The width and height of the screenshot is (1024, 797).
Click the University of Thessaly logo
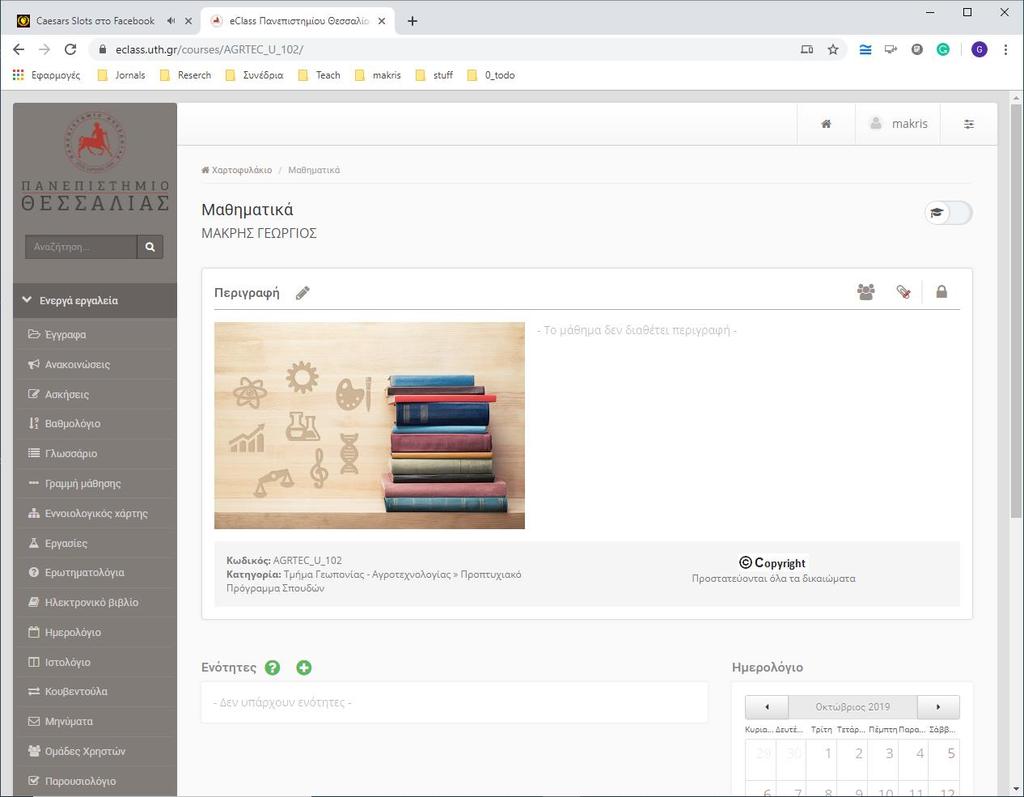point(95,161)
